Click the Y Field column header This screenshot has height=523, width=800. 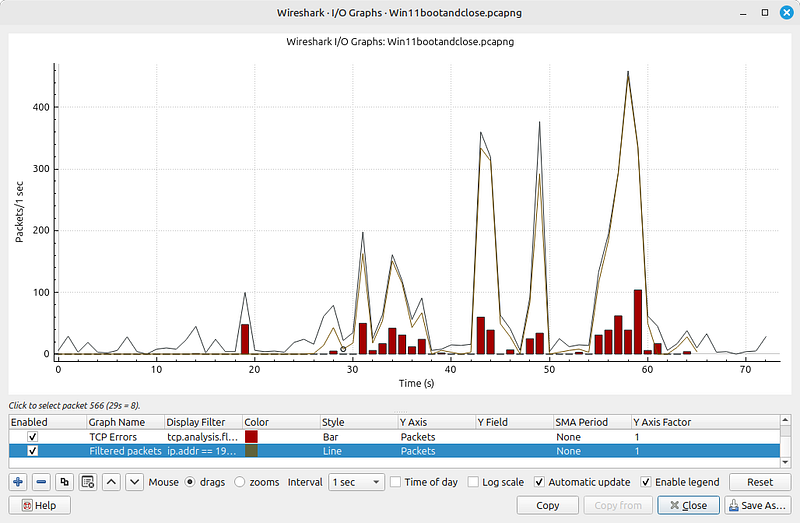pos(514,422)
